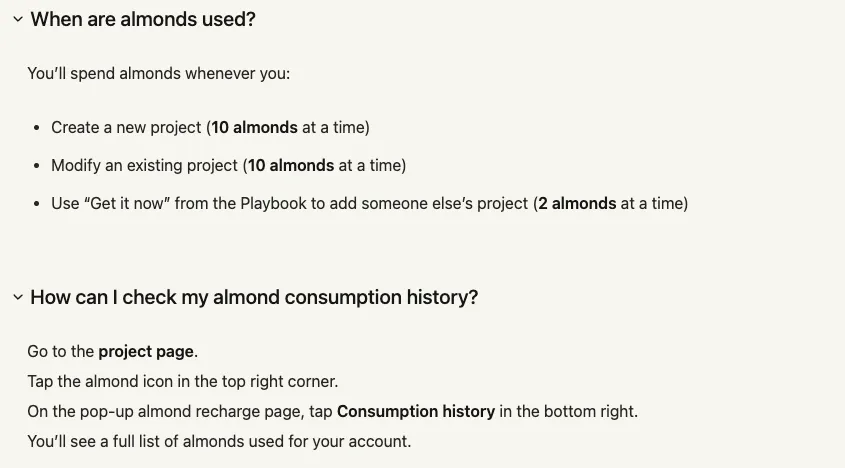Click the "pop-up almond recharge page" sentence

click(x=180, y=411)
